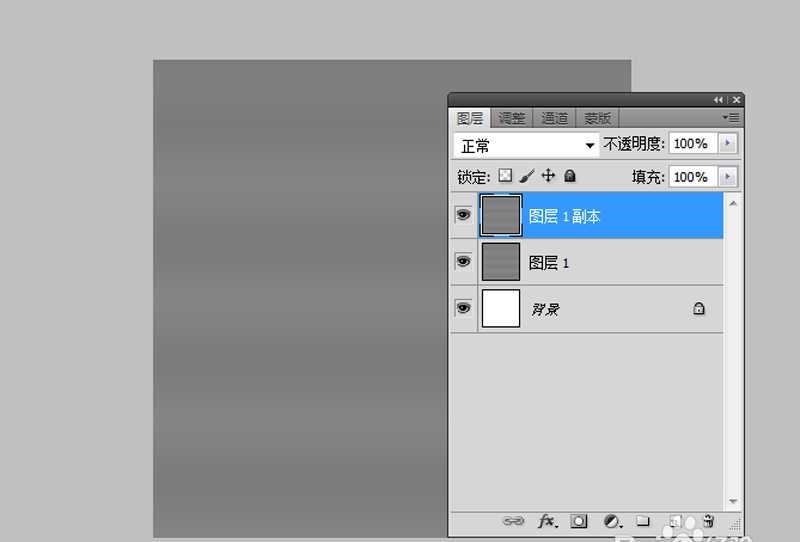Switch to the 通道 tab
Image resolution: width=800 pixels, height=542 pixels.
[555, 118]
